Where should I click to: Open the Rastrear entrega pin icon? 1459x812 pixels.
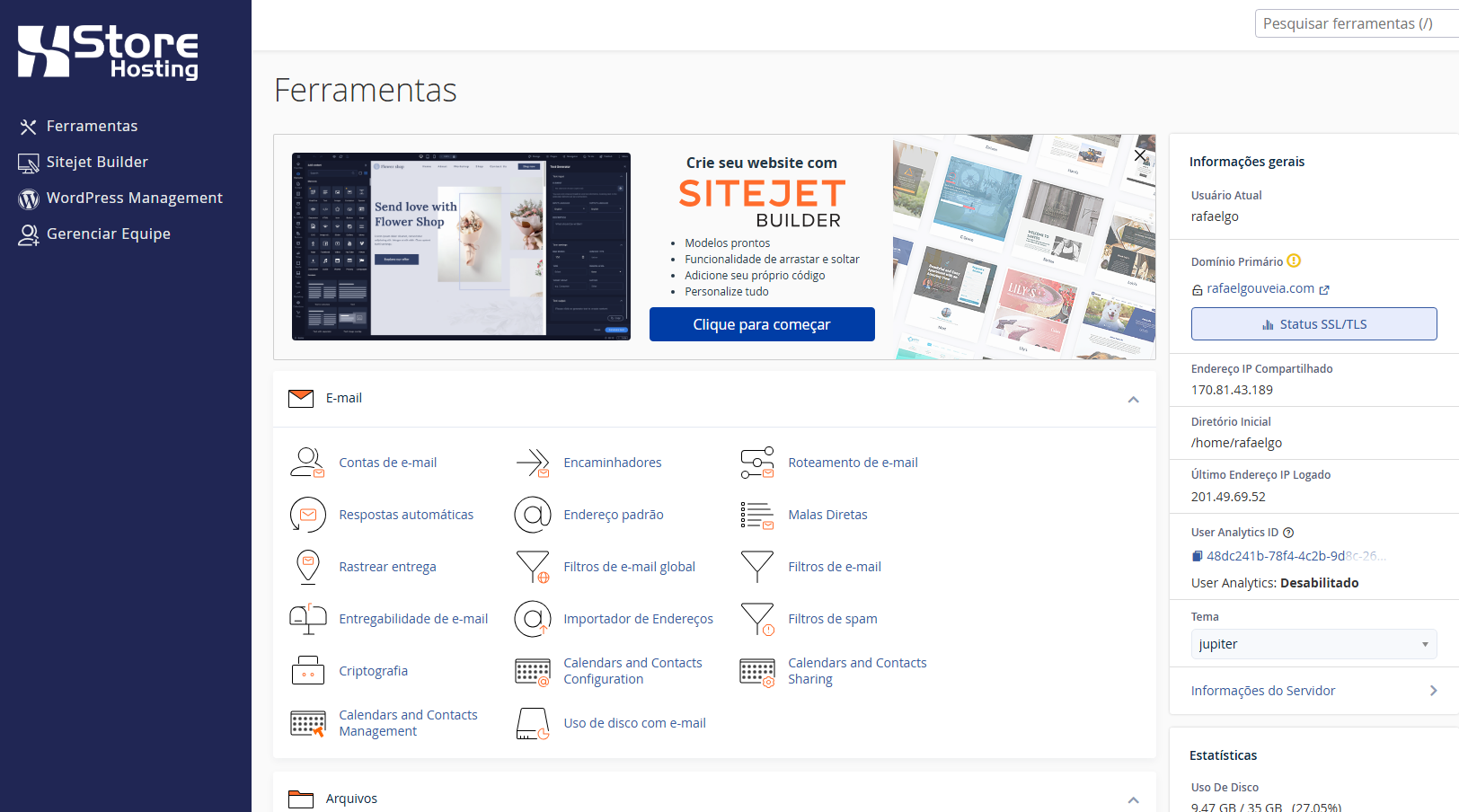[x=307, y=567]
